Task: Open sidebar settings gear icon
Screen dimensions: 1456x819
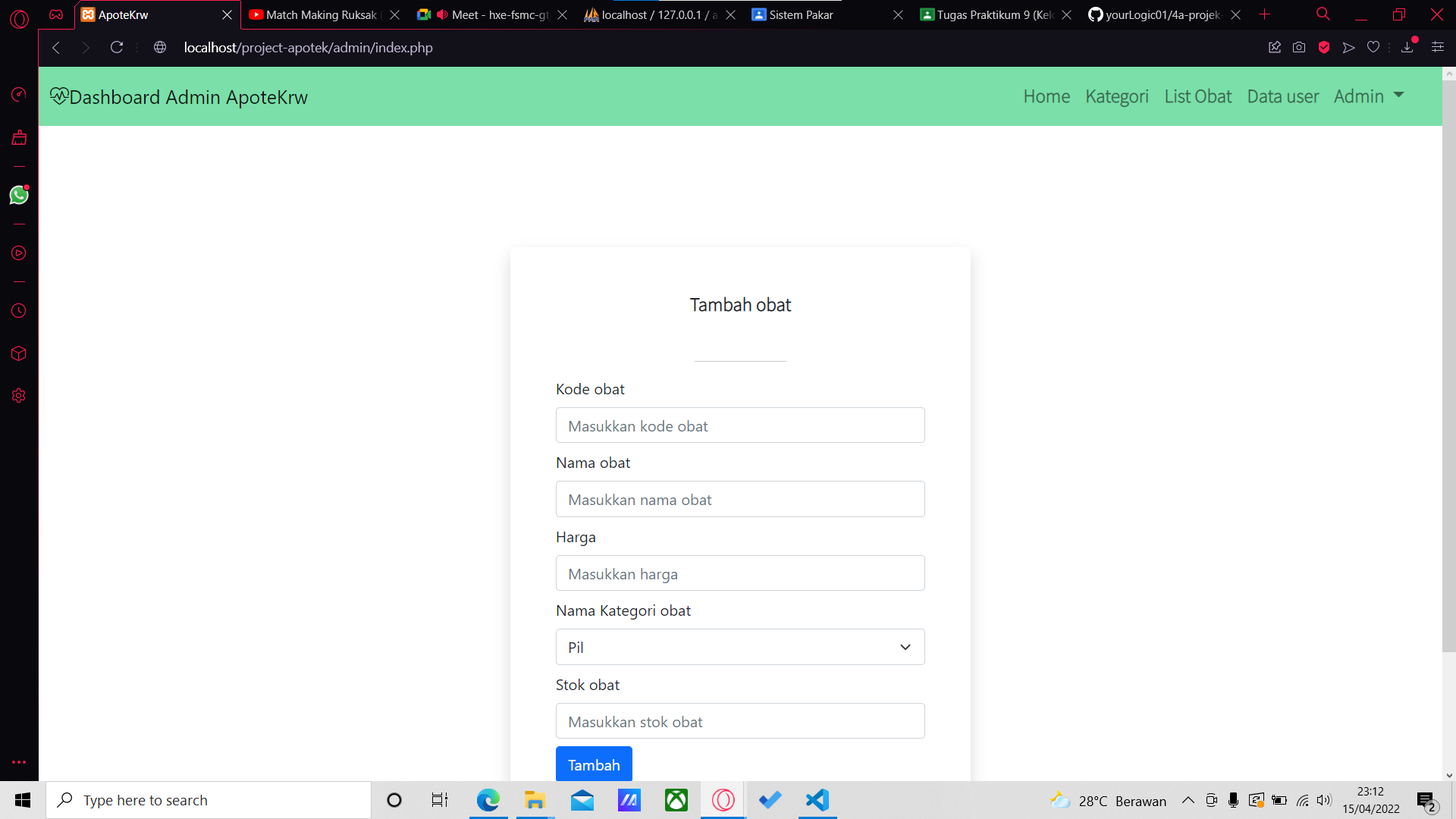Action: tap(18, 395)
